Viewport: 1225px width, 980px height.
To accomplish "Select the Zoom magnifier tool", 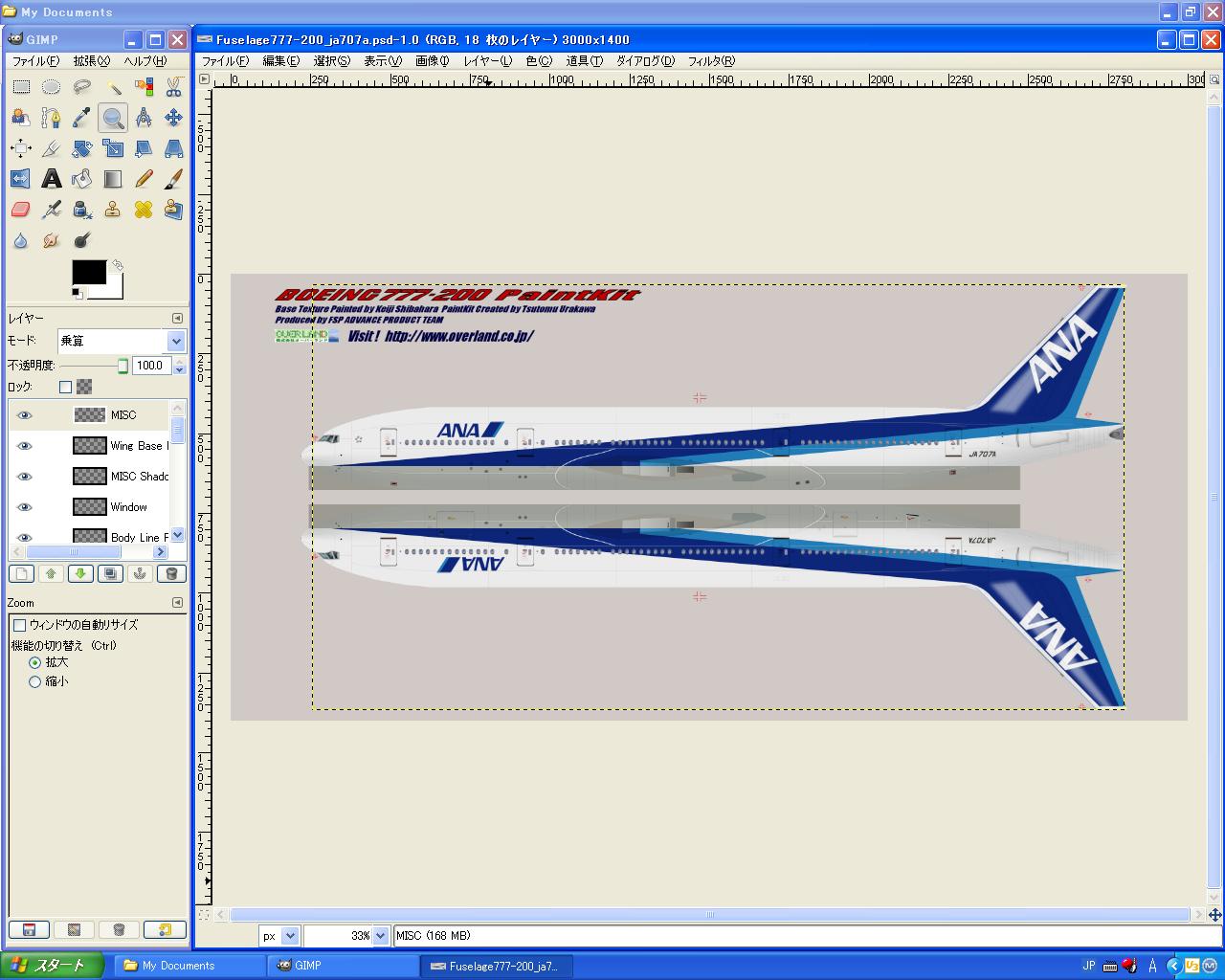I will tap(113, 118).
